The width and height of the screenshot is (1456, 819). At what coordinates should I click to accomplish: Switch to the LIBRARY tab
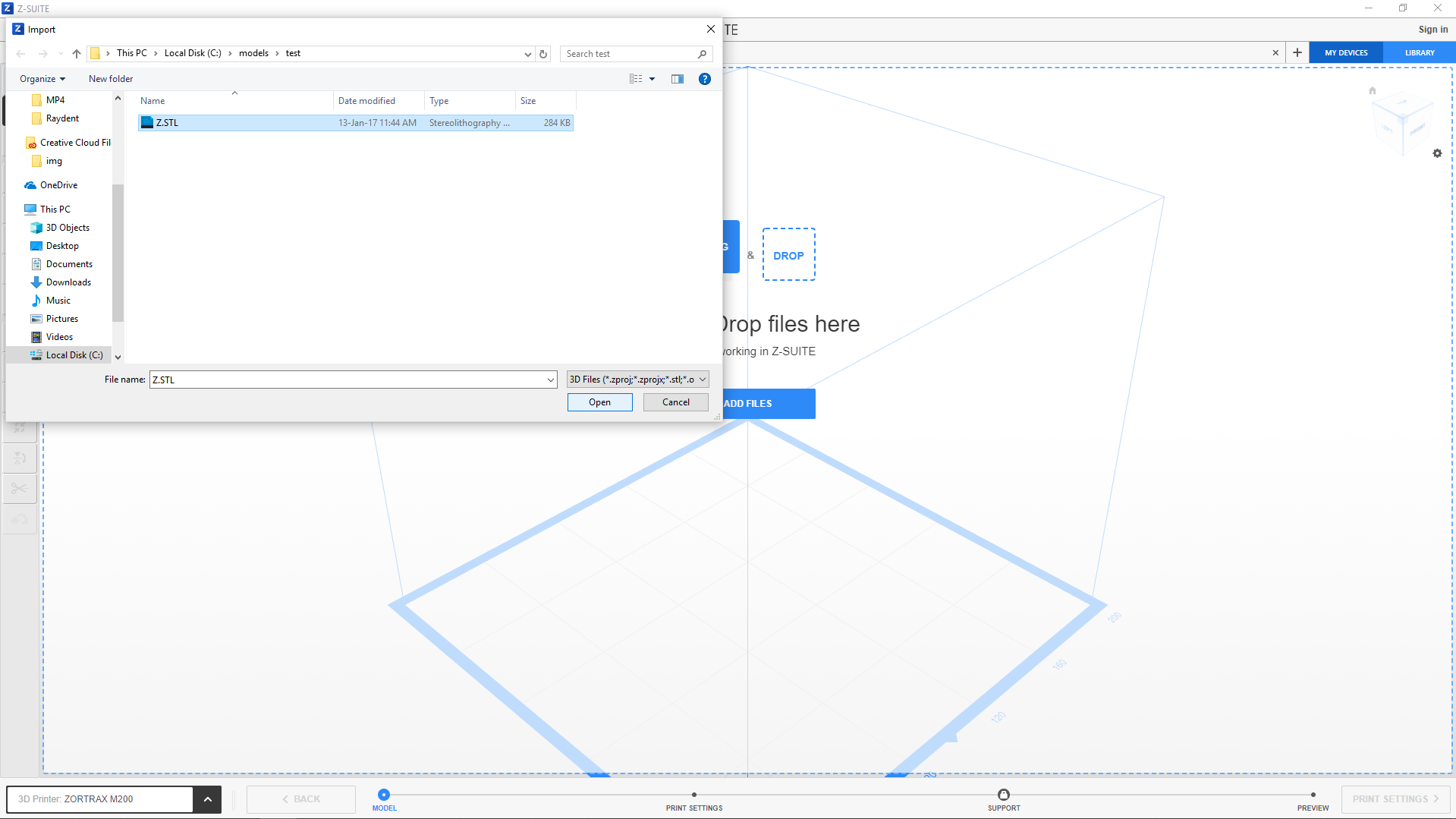click(1419, 52)
